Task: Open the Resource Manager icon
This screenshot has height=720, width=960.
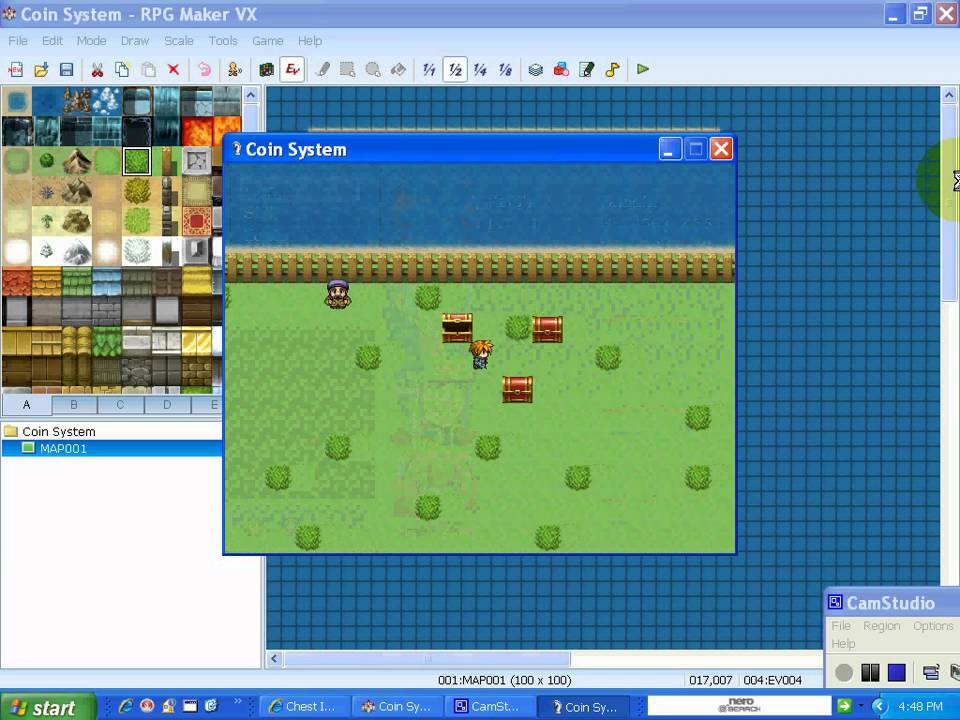Action: point(561,69)
